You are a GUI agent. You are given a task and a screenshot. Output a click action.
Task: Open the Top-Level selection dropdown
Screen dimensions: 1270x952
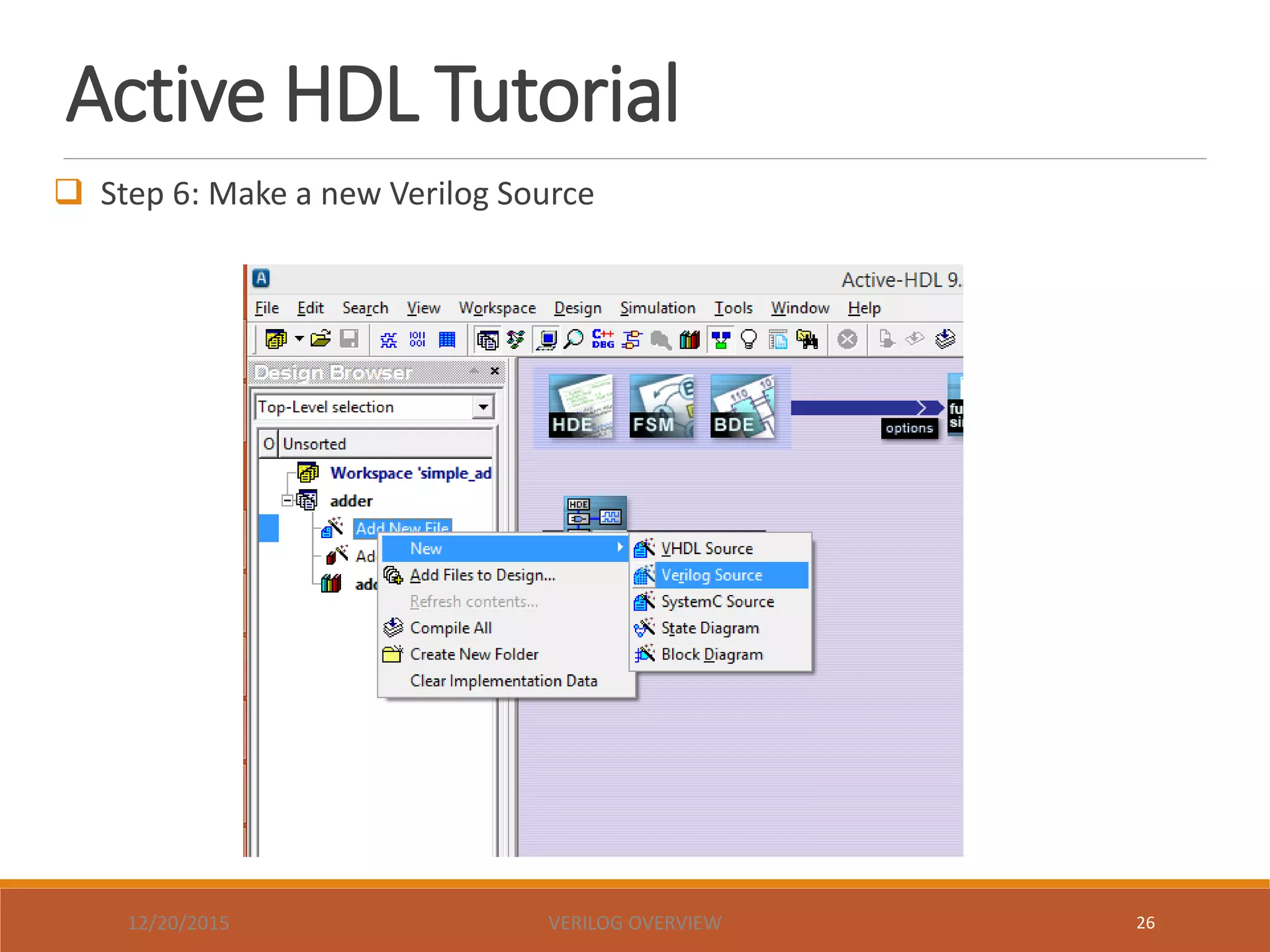(x=483, y=407)
